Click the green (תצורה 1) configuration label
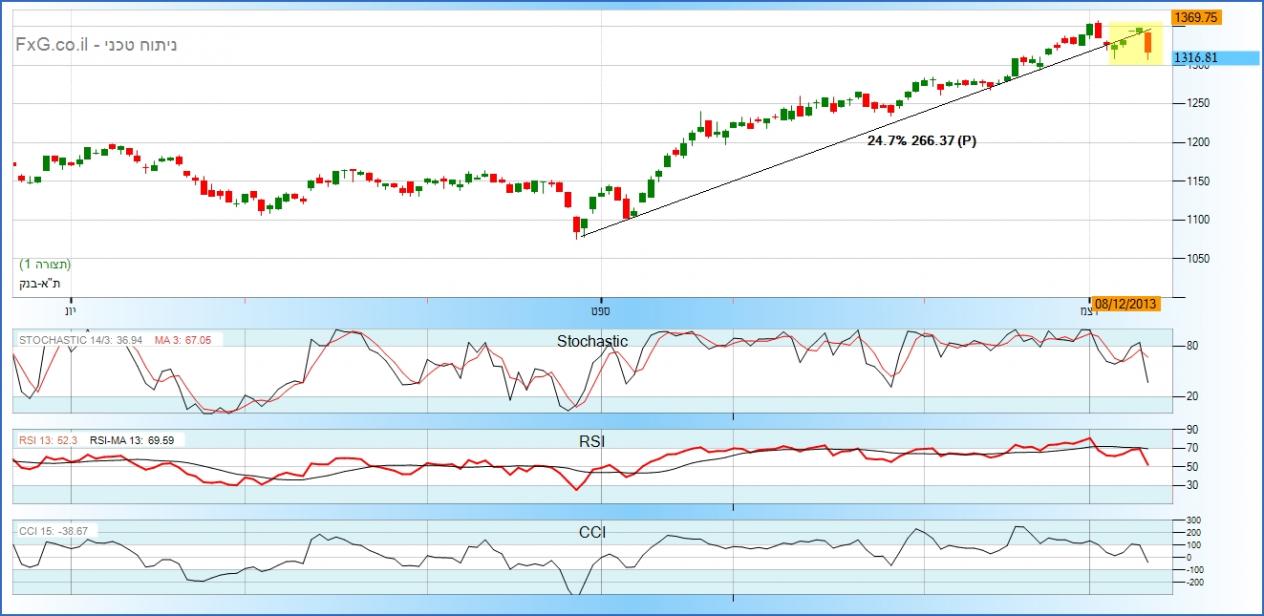Viewport: 1264px width, 616px height. [45, 264]
